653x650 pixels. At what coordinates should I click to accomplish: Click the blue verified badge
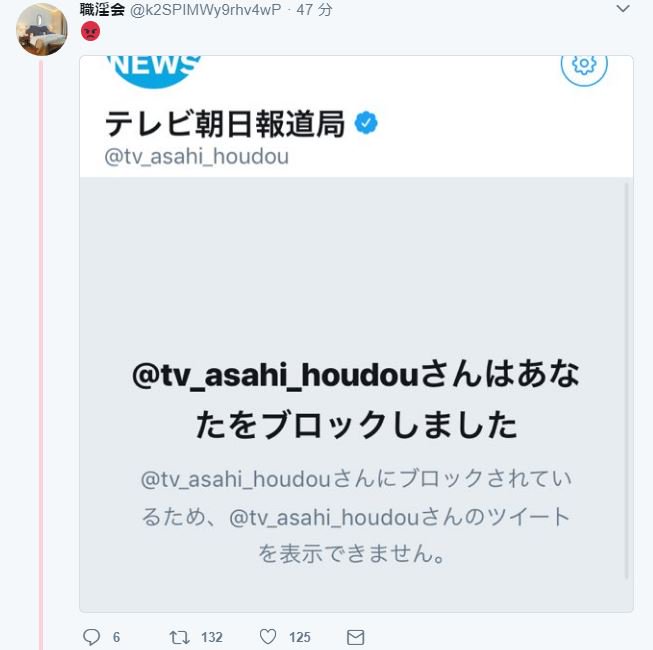pos(366,123)
